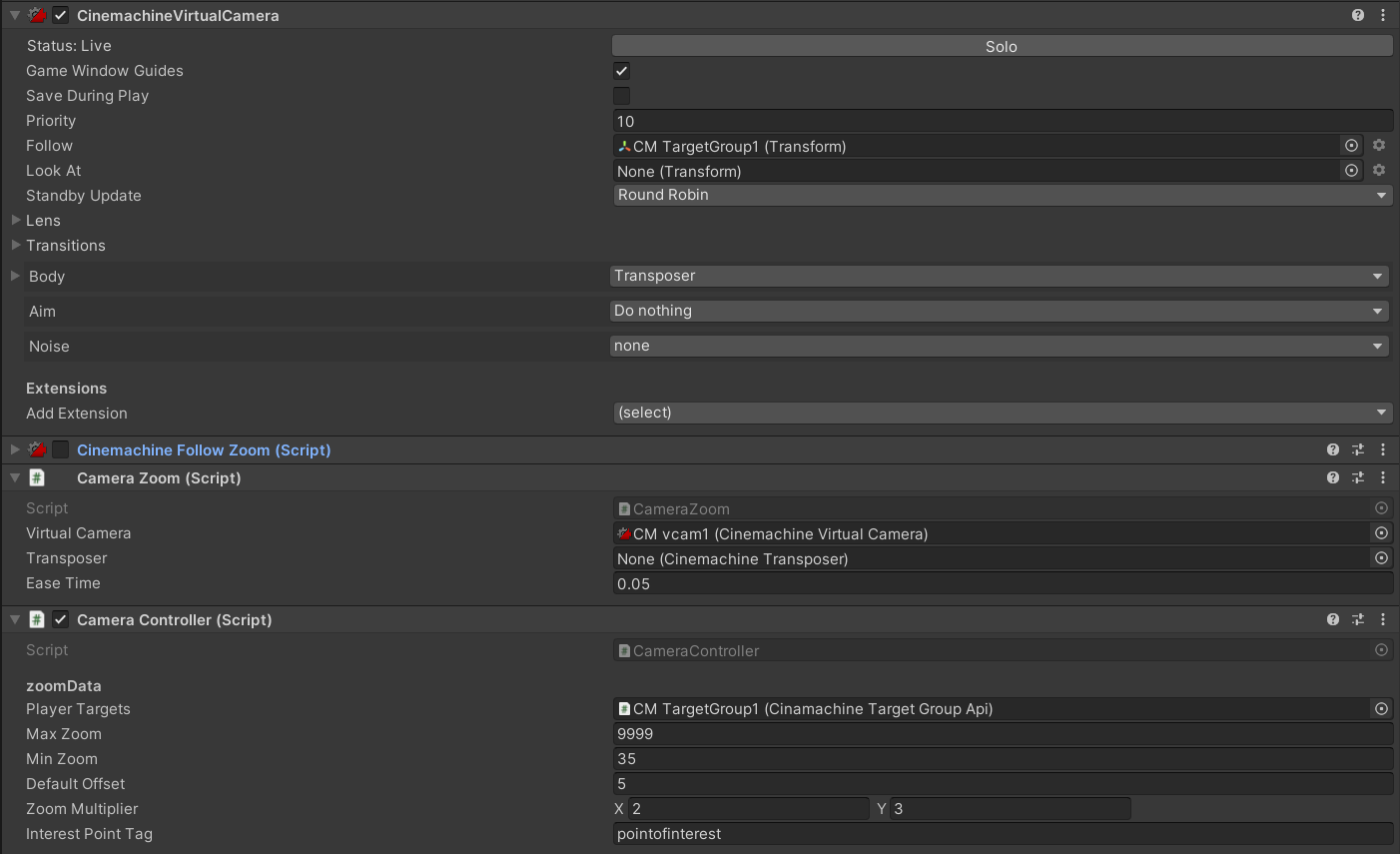Click the Solo button
Viewport: 1400px width, 854px height.
(1003, 46)
